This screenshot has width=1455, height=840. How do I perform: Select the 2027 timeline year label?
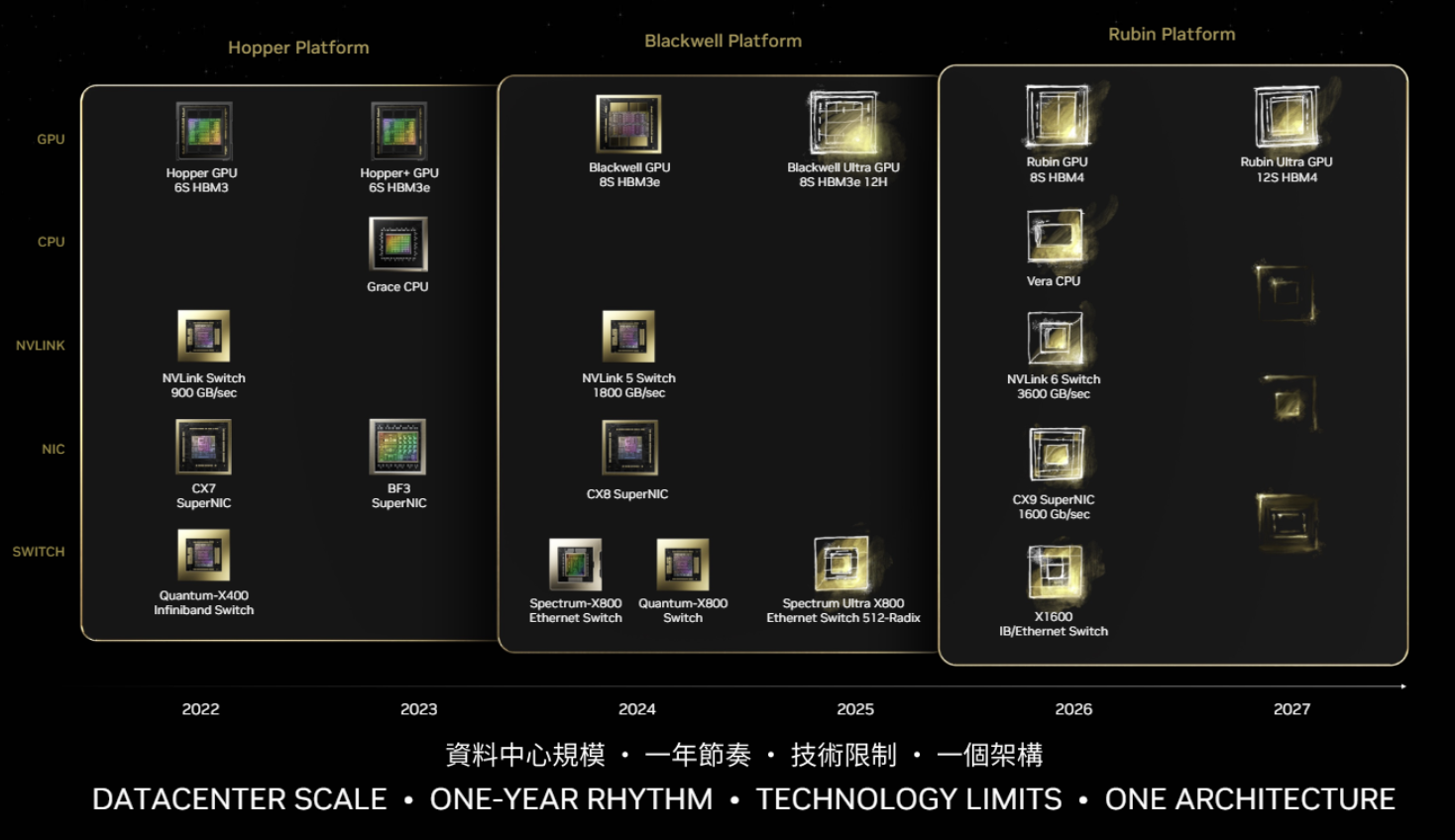coord(1291,709)
